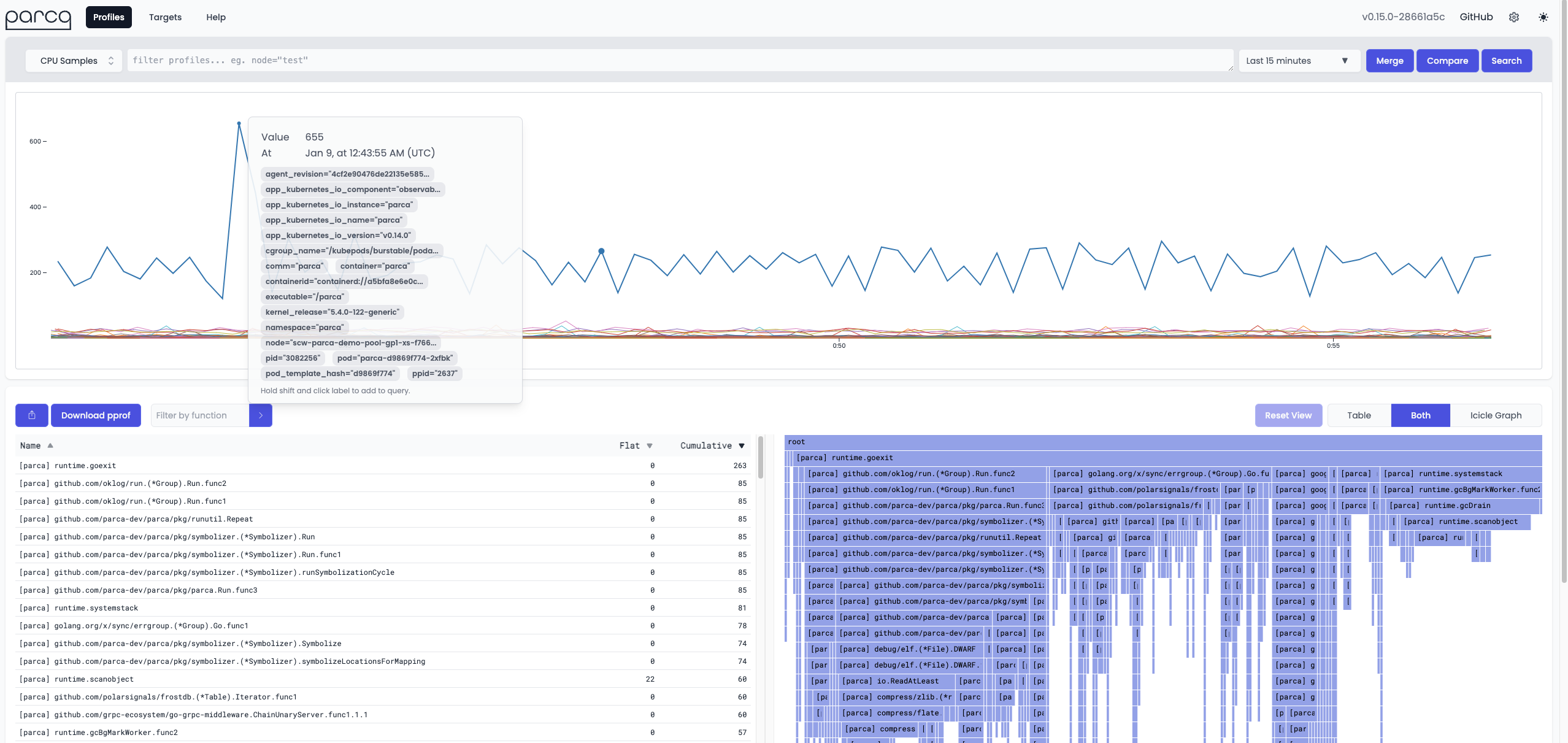Click the highlighted data point on graph

point(601,251)
